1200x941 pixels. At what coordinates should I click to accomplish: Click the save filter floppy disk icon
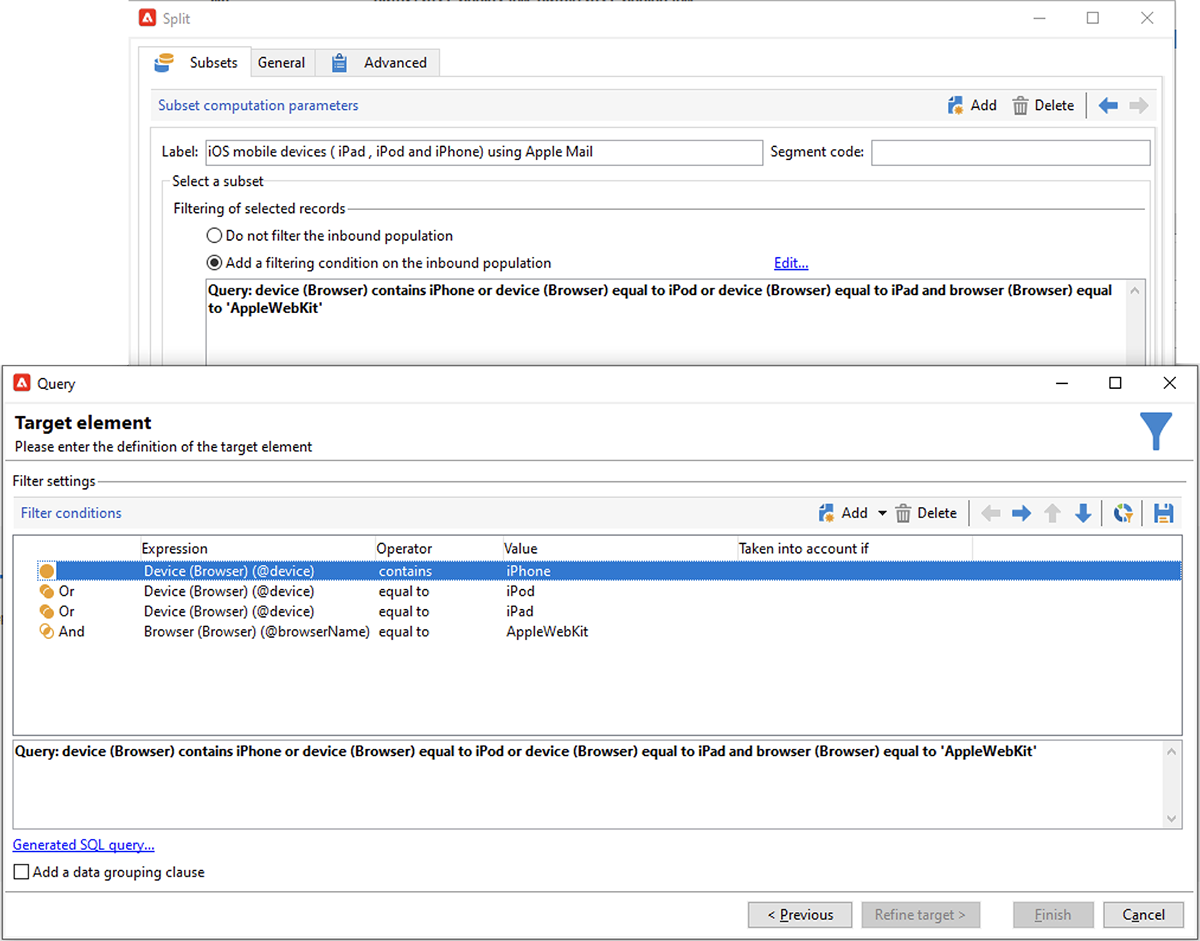pos(1163,513)
